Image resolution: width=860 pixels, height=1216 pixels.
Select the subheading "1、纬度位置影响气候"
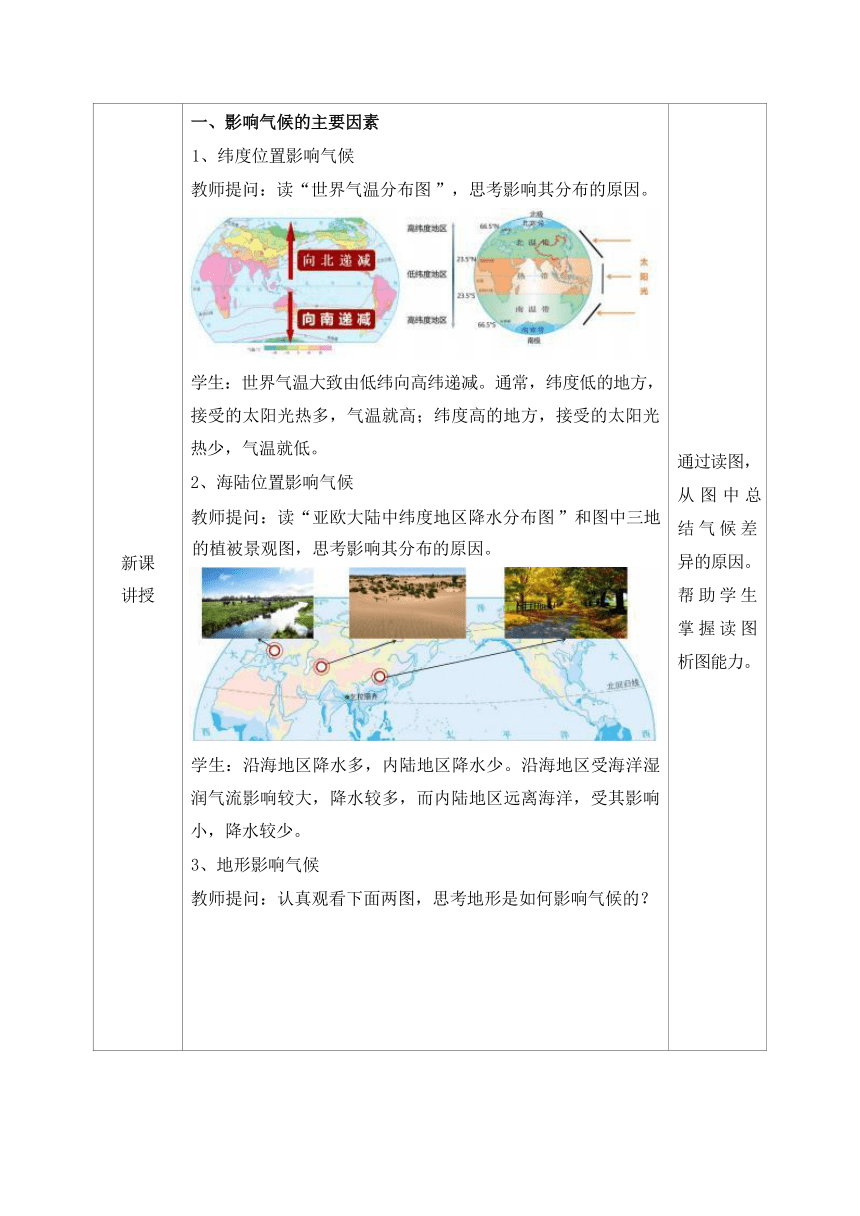point(271,156)
